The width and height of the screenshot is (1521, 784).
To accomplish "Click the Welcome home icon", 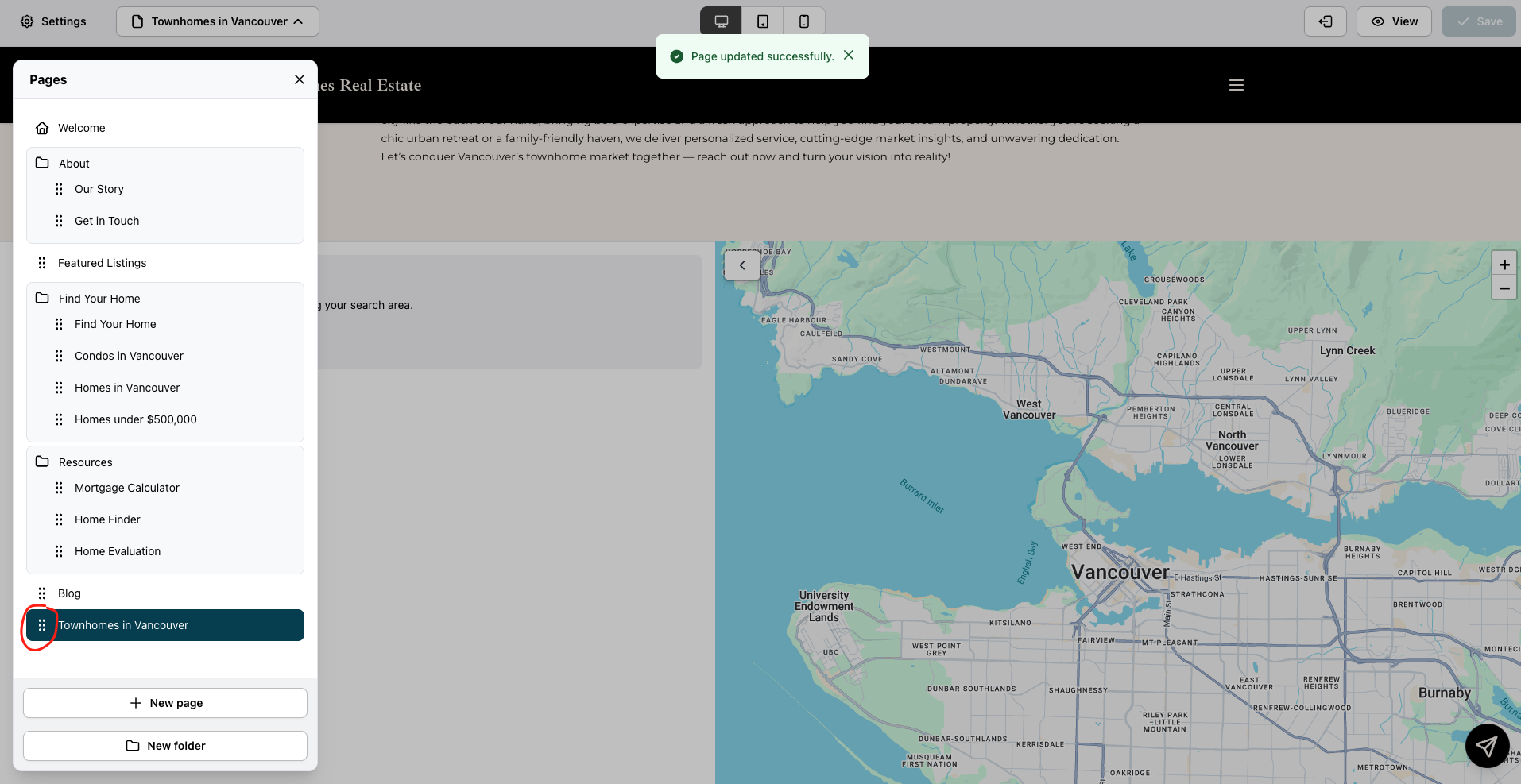I will tap(42, 128).
